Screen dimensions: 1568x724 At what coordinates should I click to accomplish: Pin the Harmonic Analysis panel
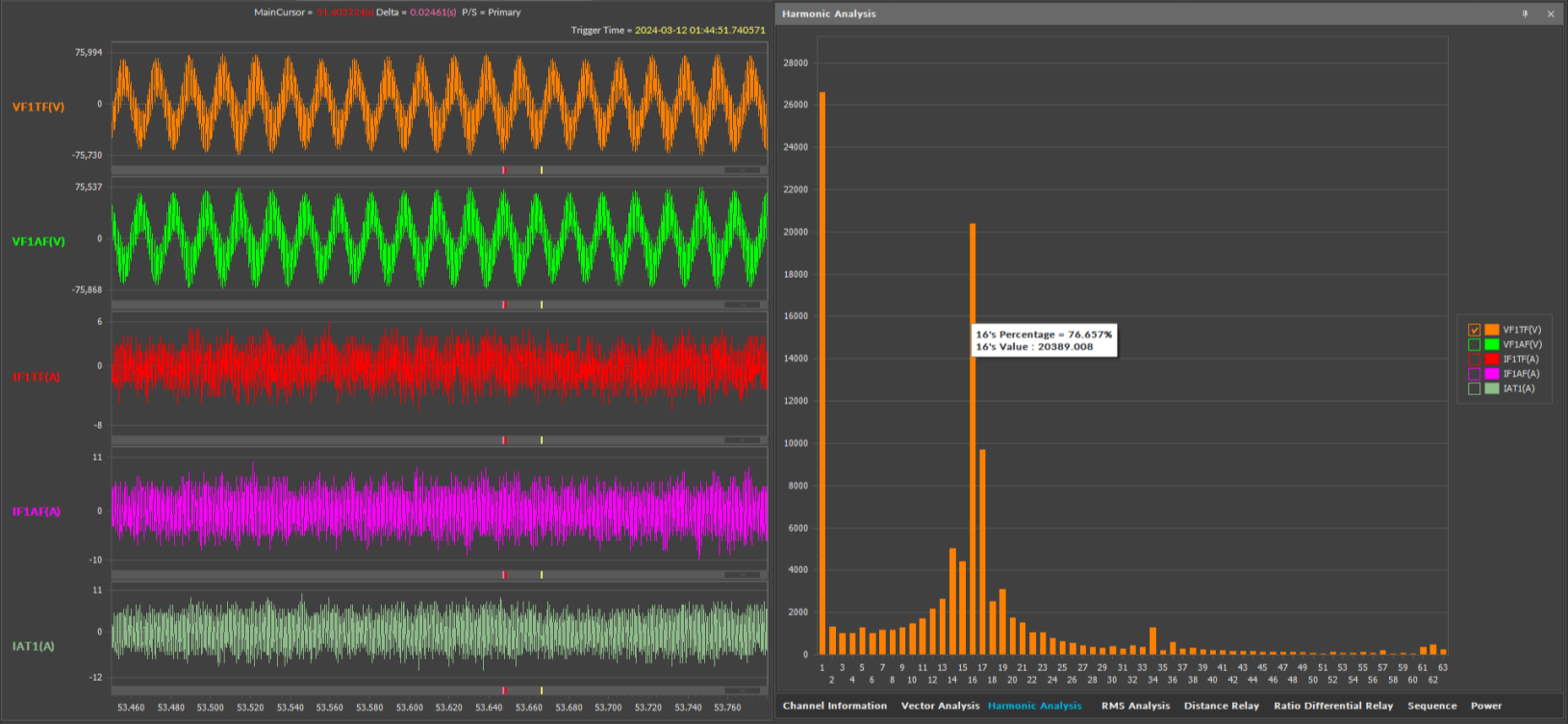point(1525,14)
